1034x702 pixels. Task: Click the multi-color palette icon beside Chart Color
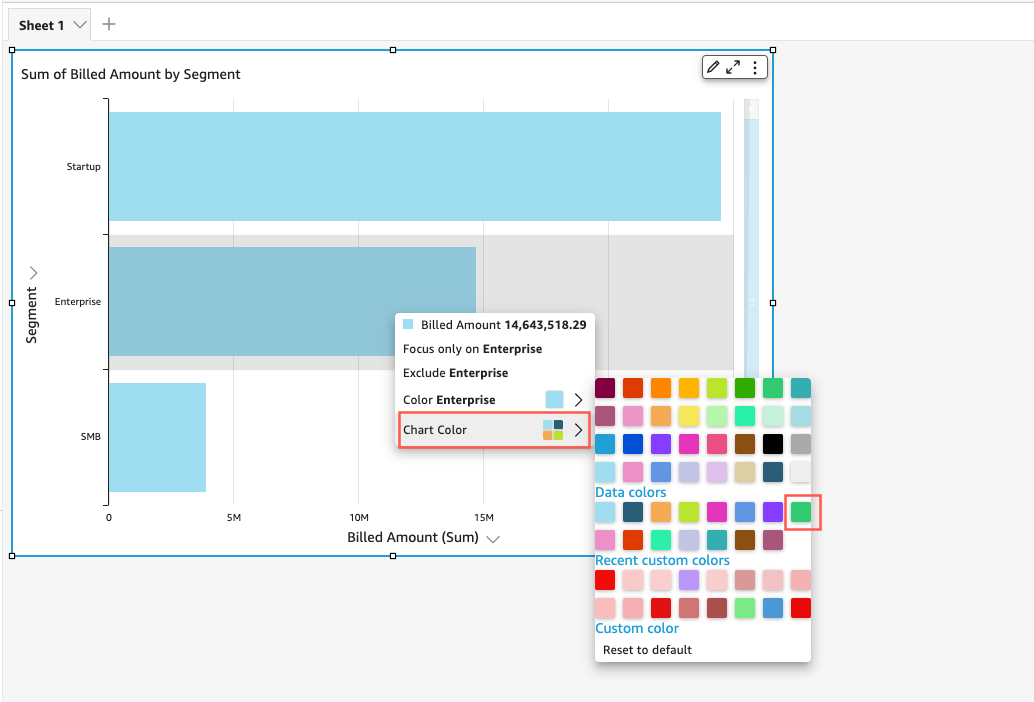[553, 430]
